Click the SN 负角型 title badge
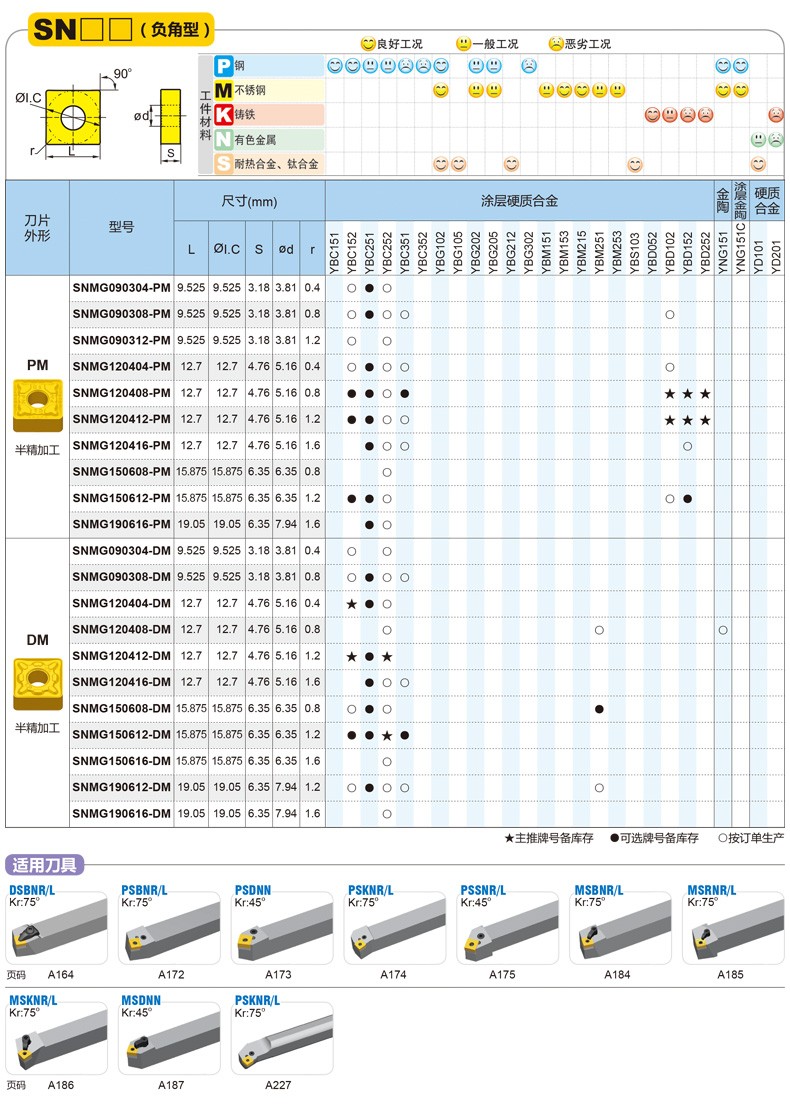 [121, 30]
